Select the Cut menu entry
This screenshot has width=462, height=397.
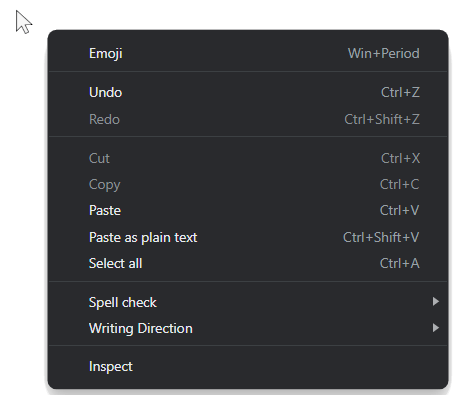(248, 158)
